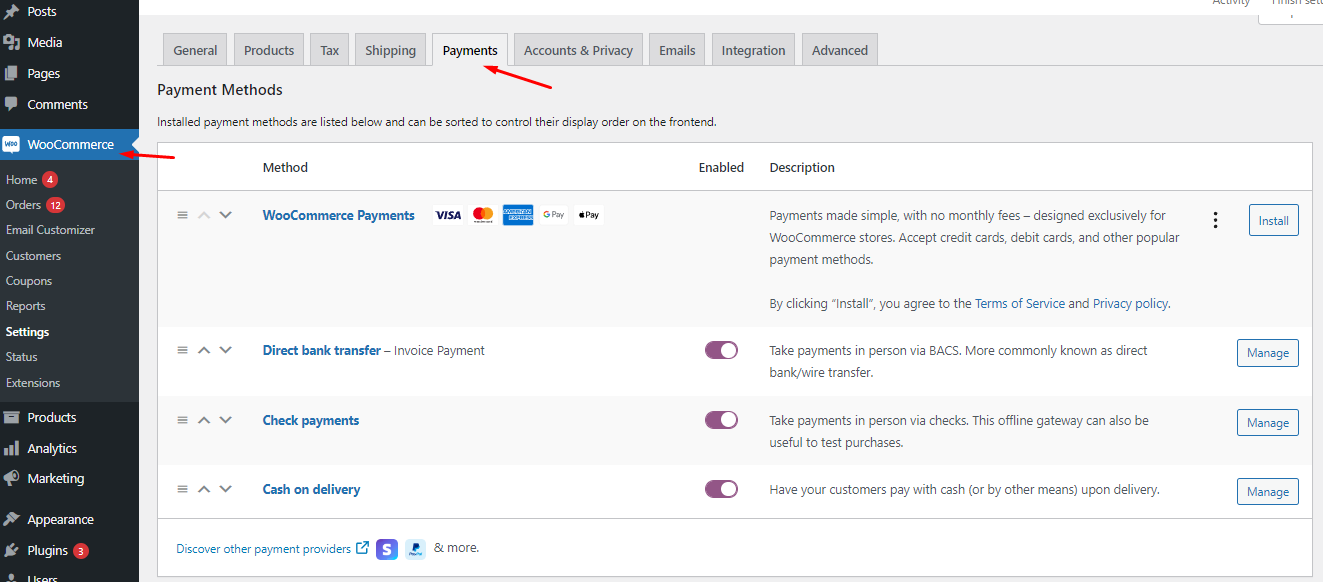Open the Posts menu pin icon
Image resolution: width=1323 pixels, height=582 pixels.
click(x=11, y=12)
